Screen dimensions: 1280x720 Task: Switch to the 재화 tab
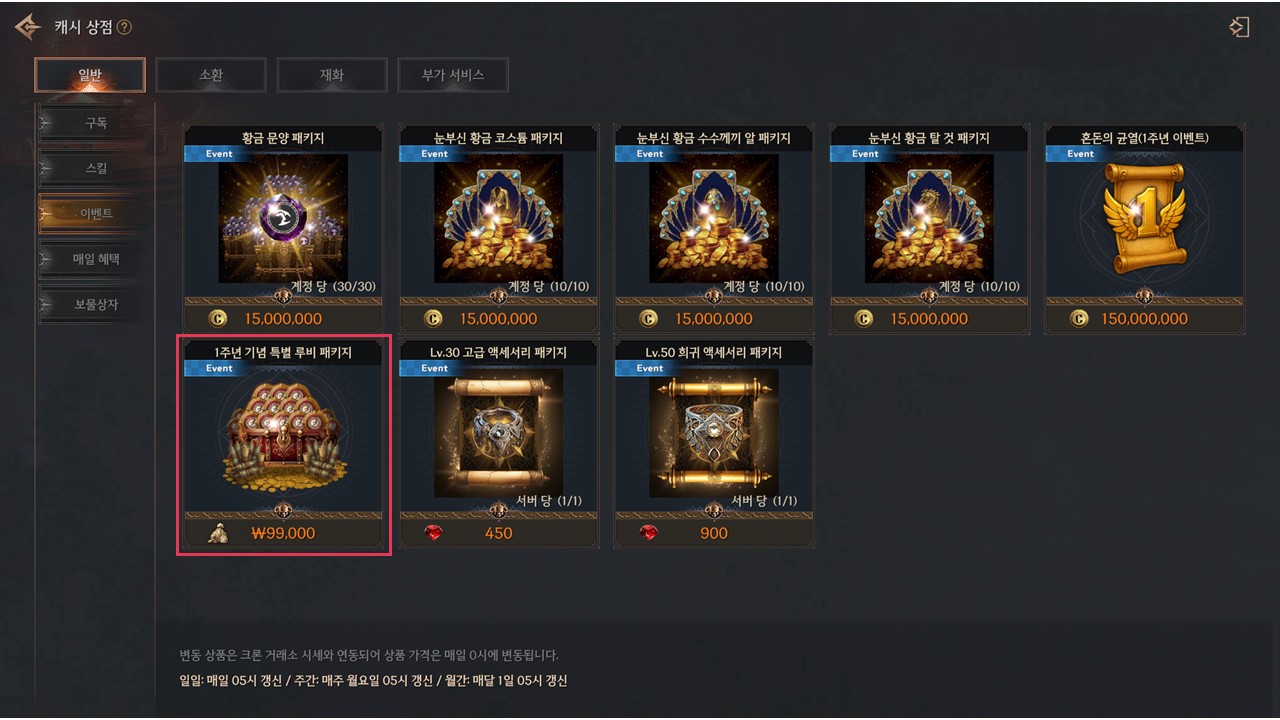332,75
